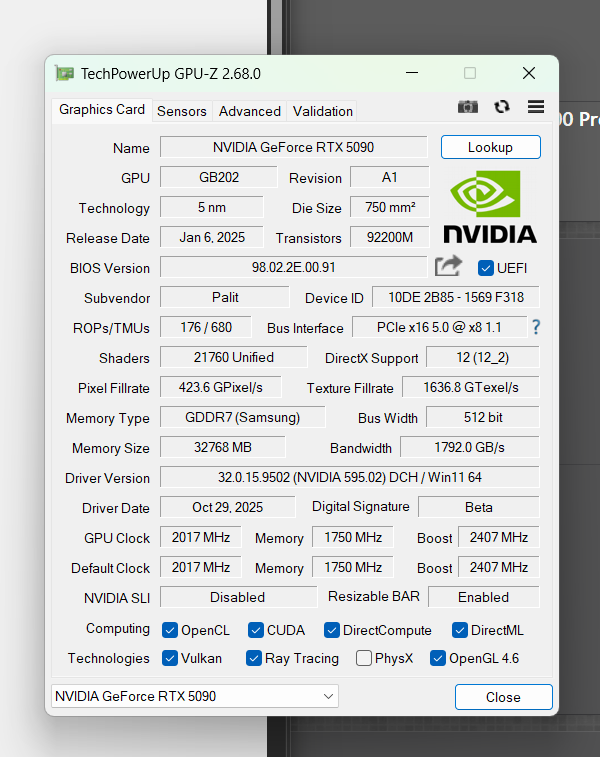The width and height of the screenshot is (600, 757).
Task: Toggle the PhysX checkbox
Action: tap(364, 658)
